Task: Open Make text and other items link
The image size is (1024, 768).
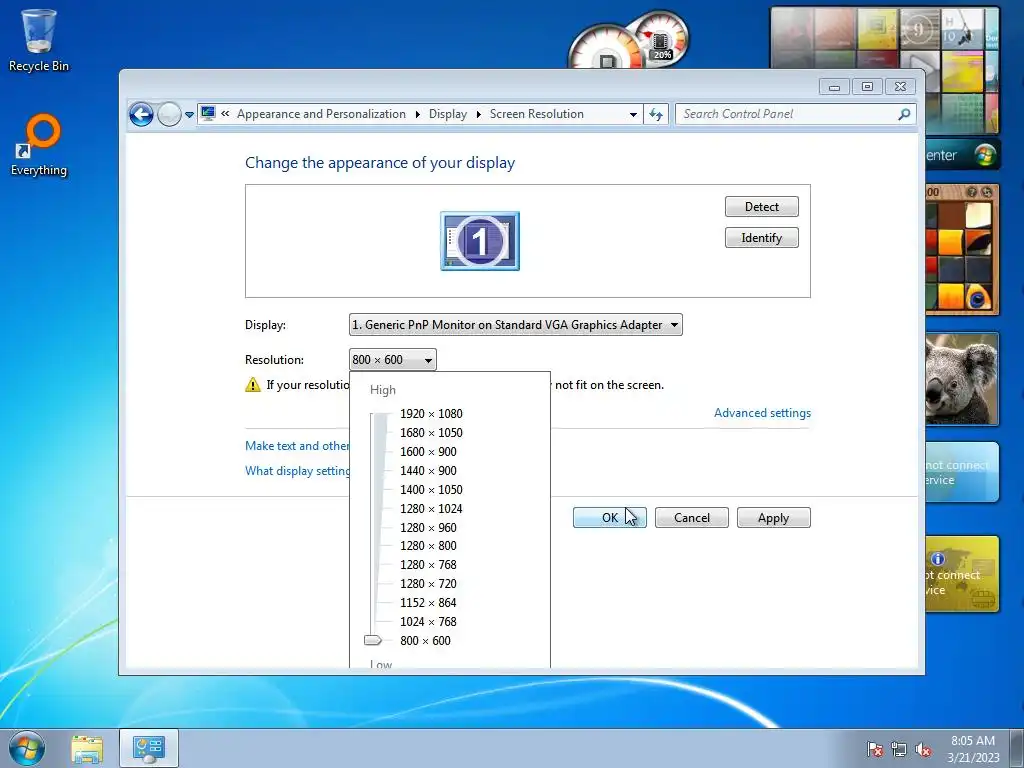Action: (x=297, y=445)
